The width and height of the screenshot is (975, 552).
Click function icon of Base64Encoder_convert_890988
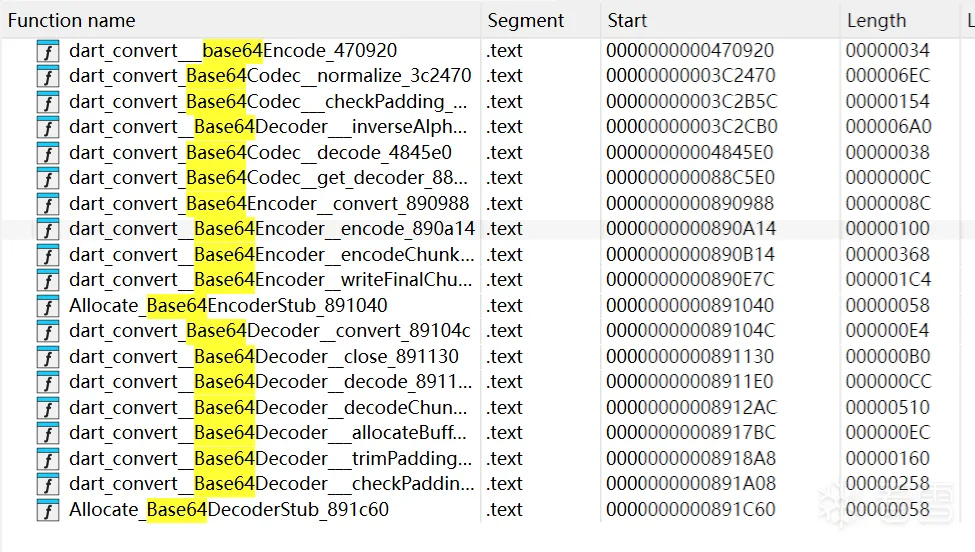48,204
